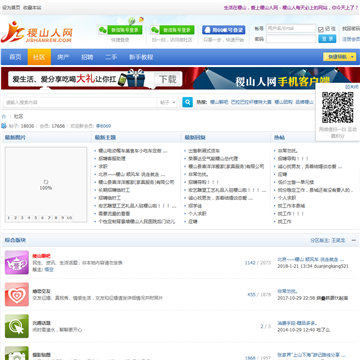Select the 房产 navigation tab
360x360 pixels.
pyautogui.click(x=63, y=57)
